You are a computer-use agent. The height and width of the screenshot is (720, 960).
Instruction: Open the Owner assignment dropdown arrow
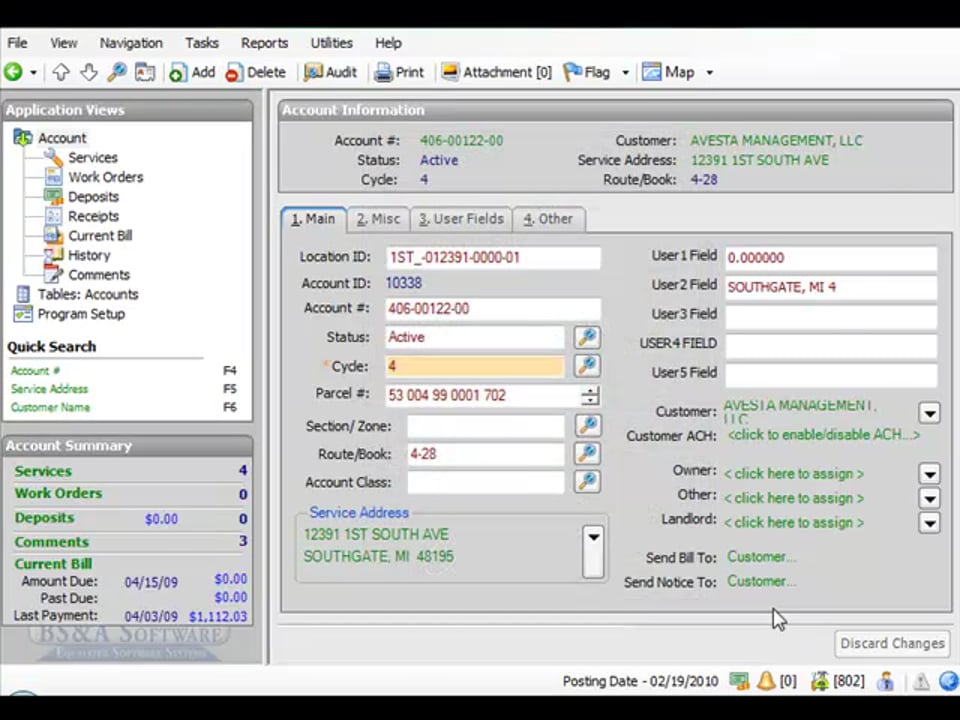929,474
